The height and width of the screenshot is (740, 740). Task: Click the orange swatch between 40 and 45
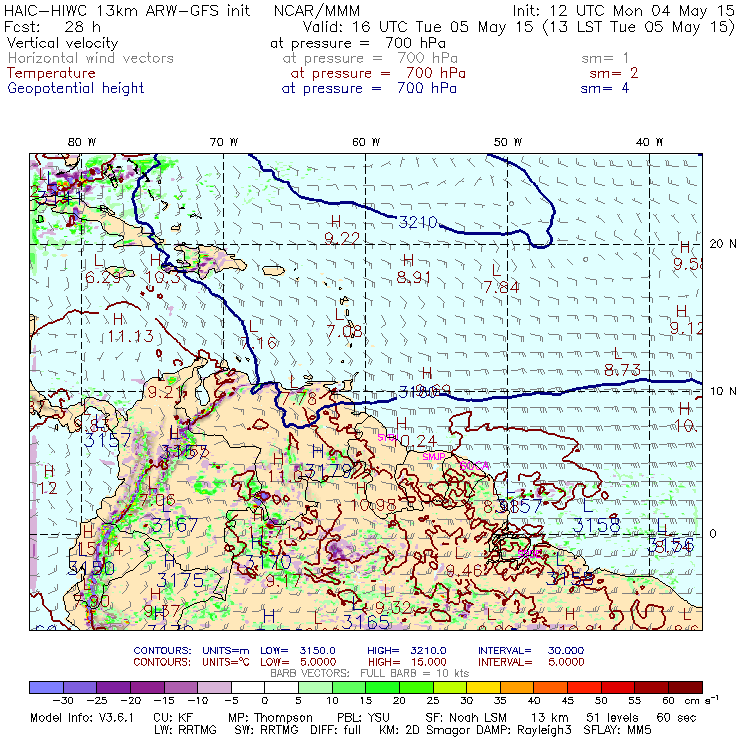(551, 687)
